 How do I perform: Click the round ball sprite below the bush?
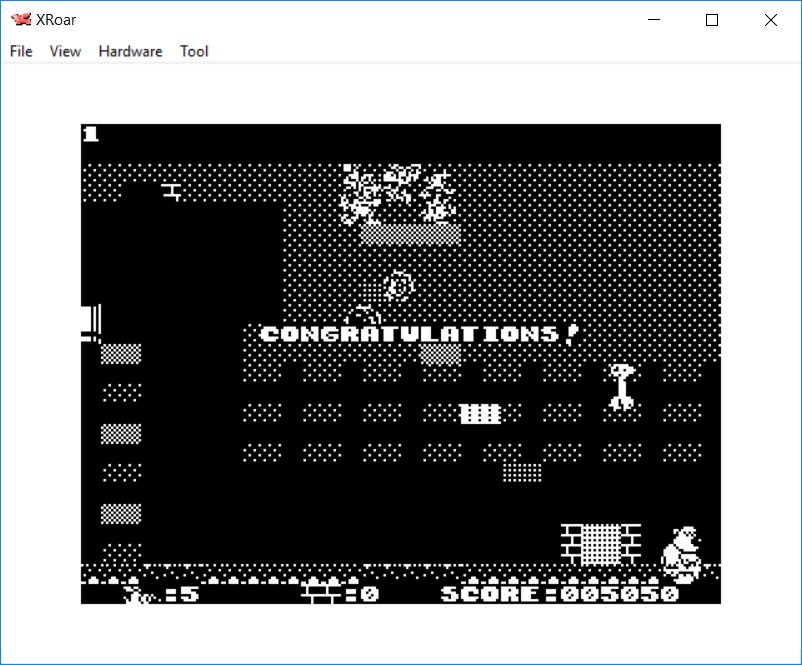point(399,286)
